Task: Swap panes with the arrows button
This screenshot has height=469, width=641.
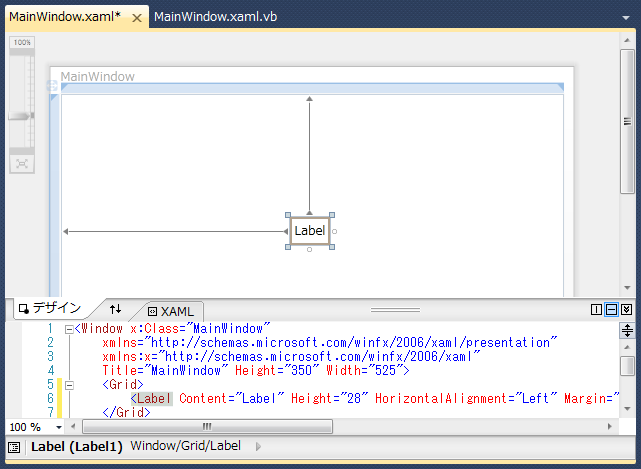Action: pos(115,309)
